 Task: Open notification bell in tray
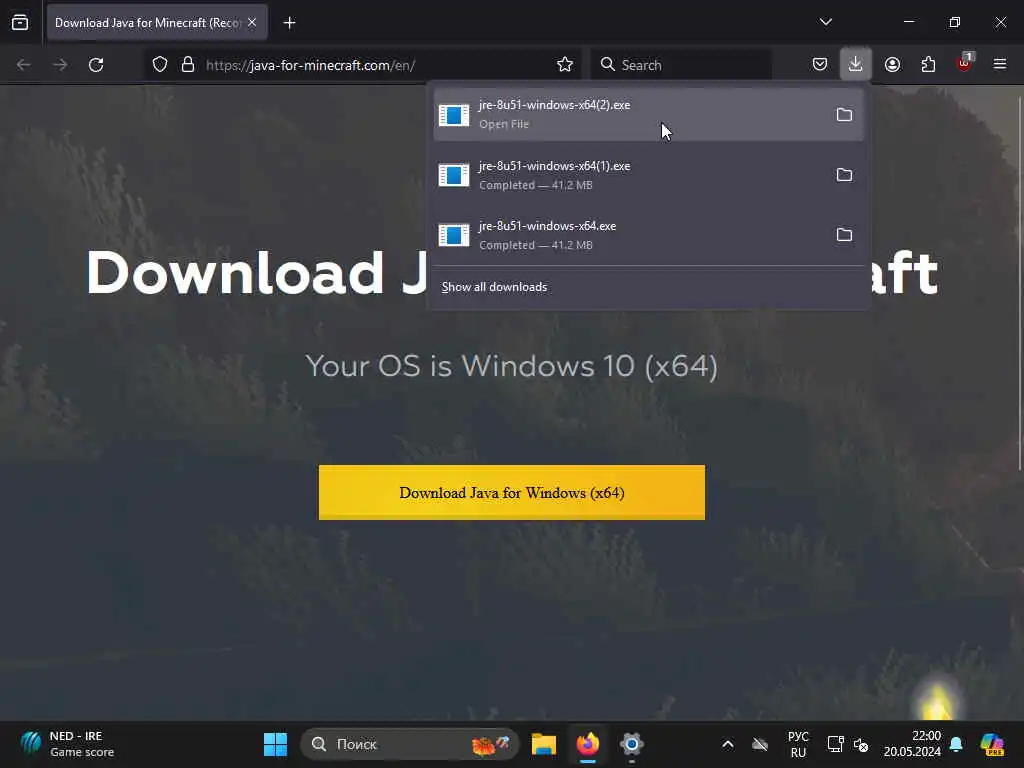[956, 744]
